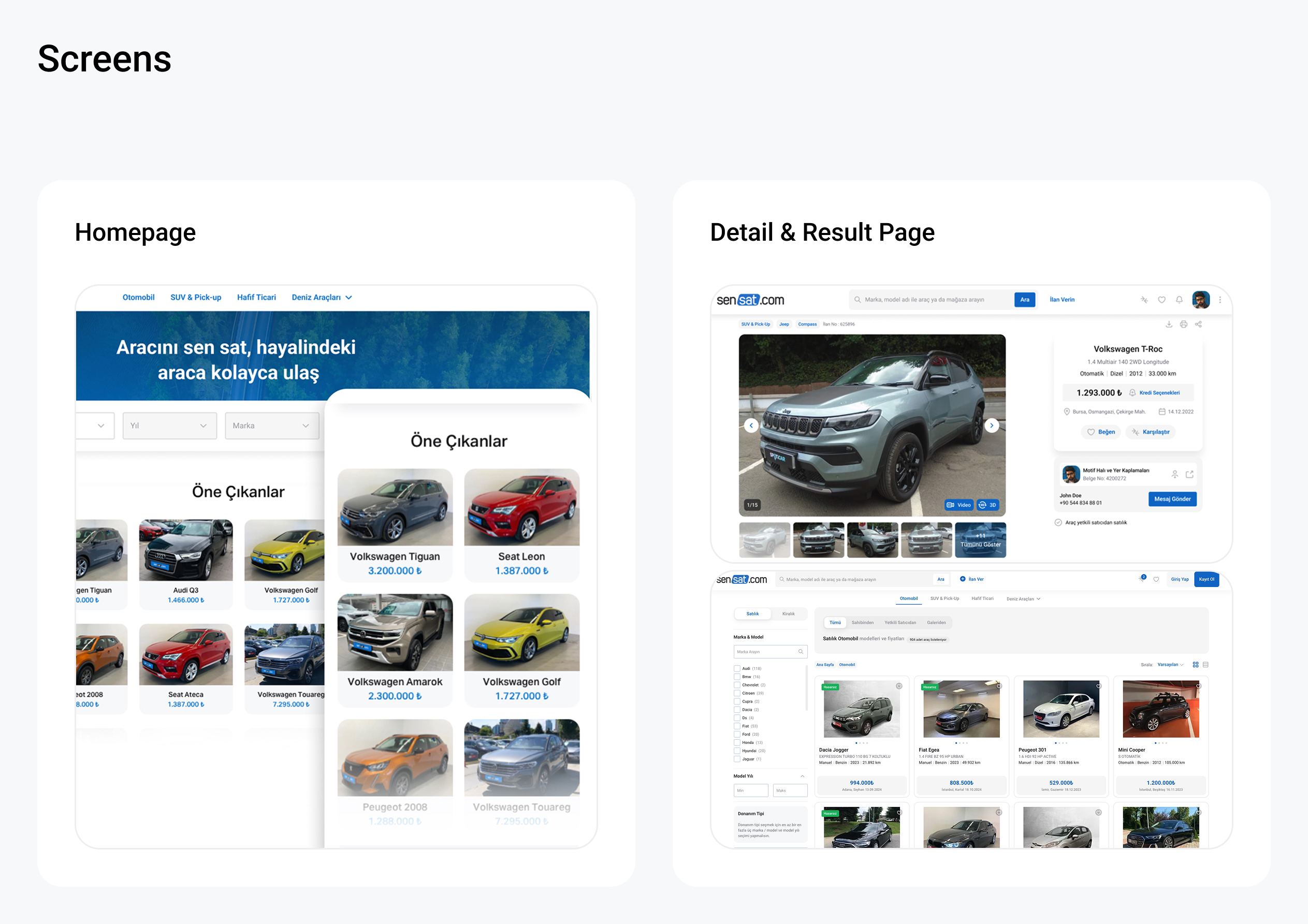Favorite the Peugeot 301 listing heart
Viewport: 1308px width, 924px height.
click(1098, 686)
